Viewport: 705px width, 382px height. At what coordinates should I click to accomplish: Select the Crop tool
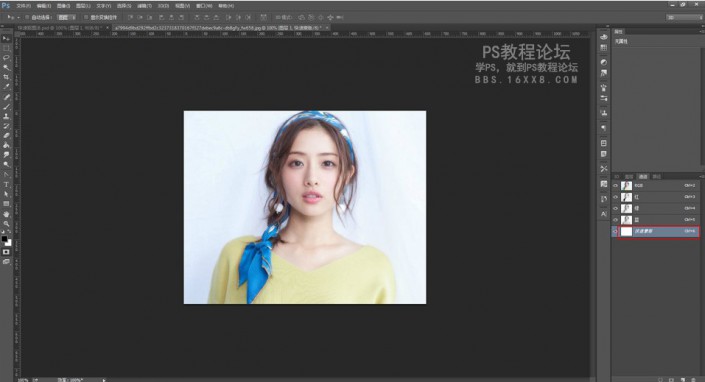pos(6,77)
